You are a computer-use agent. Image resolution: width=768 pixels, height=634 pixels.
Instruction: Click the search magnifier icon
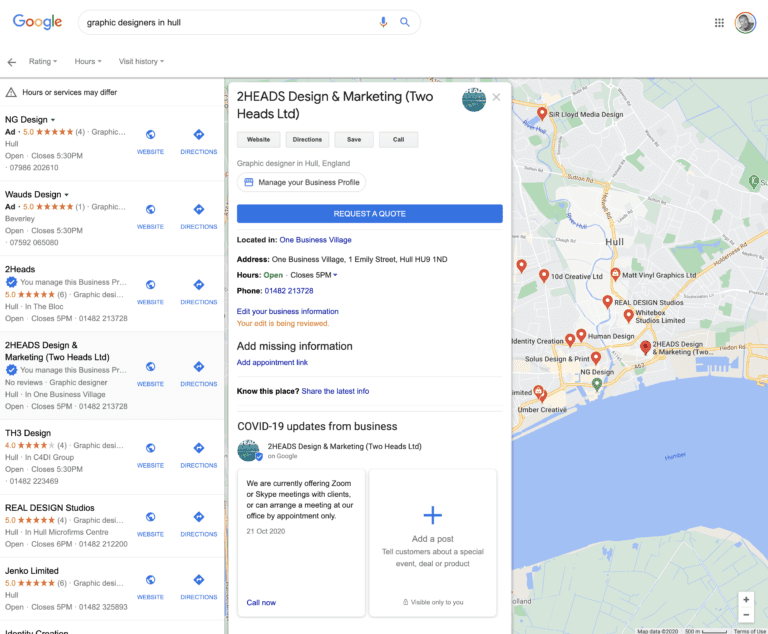pos(405,22)
